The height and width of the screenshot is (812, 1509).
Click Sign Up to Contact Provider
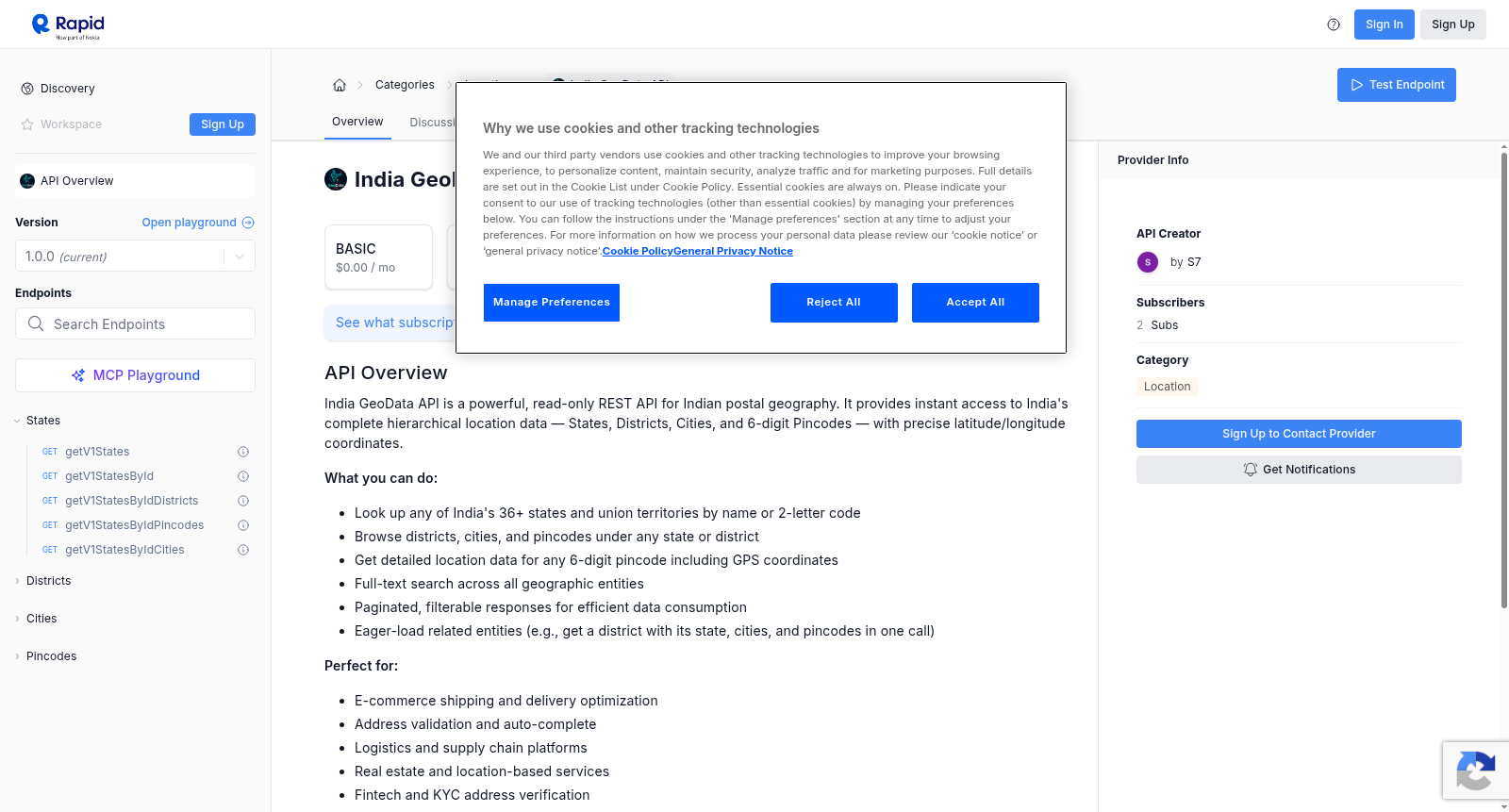tap(1299, 434)
